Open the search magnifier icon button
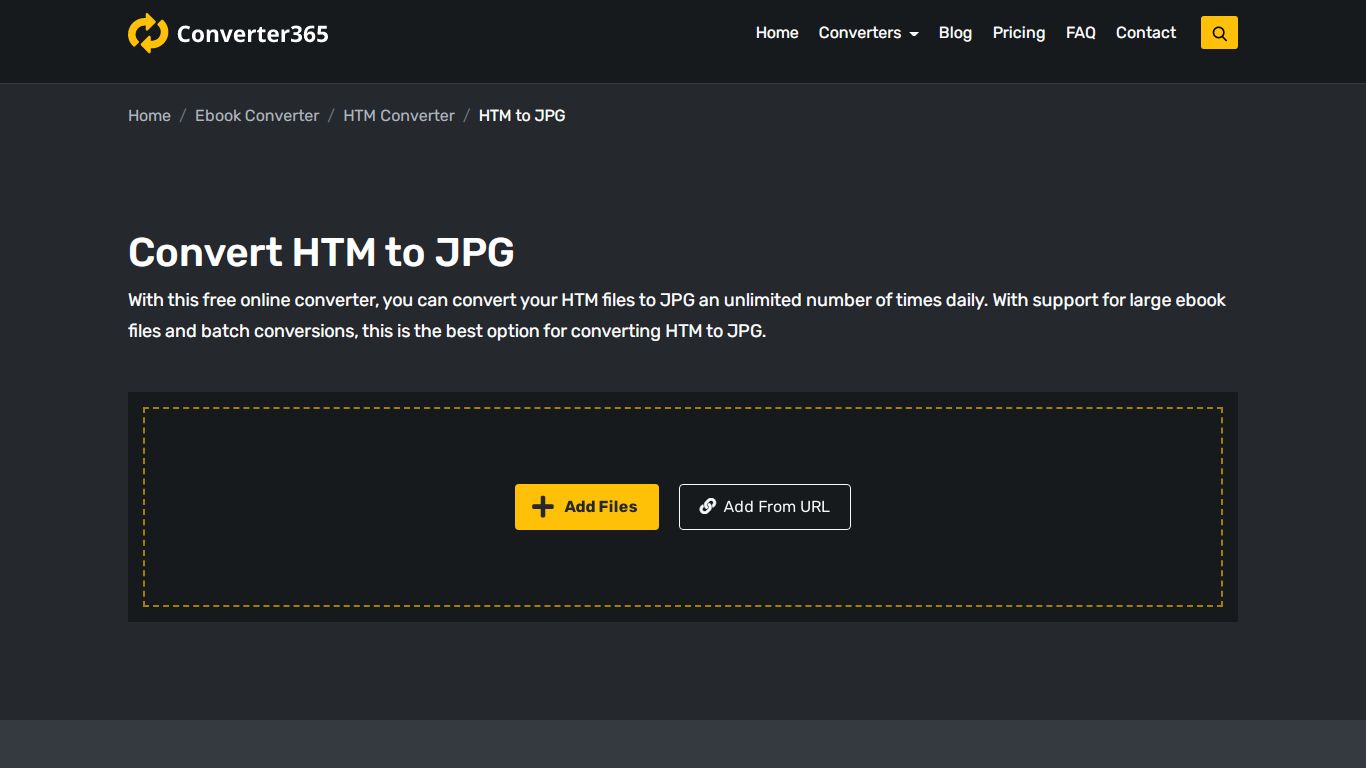The image size is (1366, 768). 1219,33
